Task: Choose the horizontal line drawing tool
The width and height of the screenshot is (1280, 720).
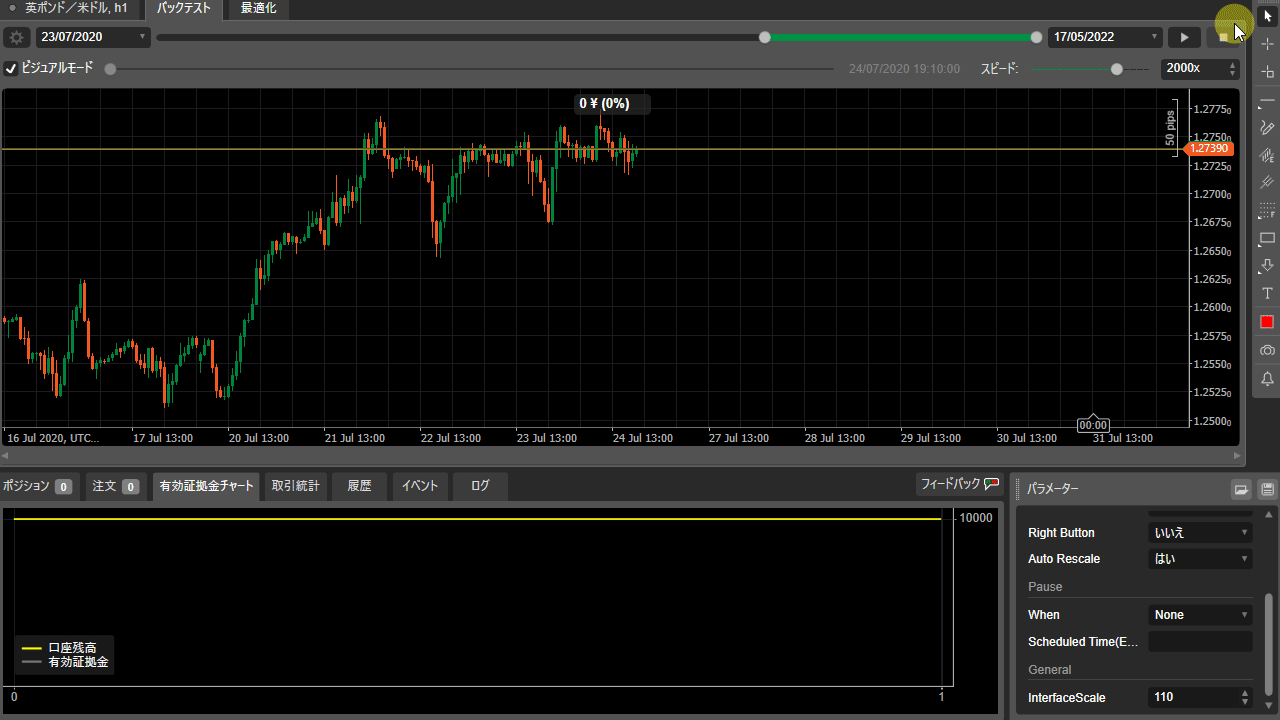Action: (1267, 101)
